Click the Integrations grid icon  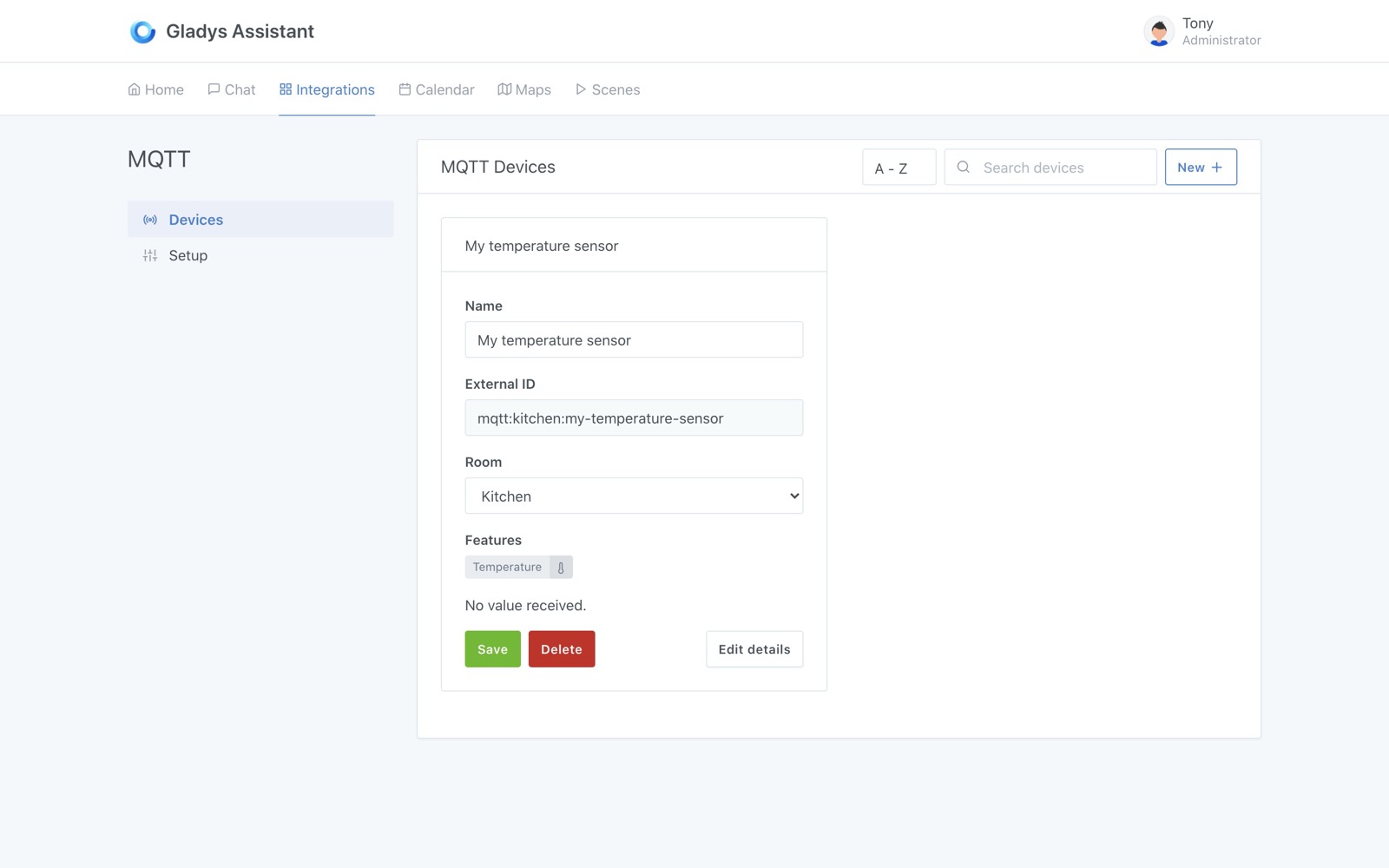click(285, 88)
